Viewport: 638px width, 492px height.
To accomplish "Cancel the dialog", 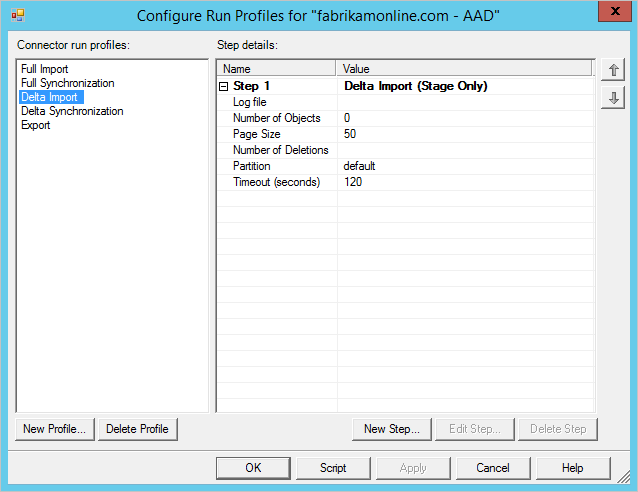I will [x=493, y=468].
